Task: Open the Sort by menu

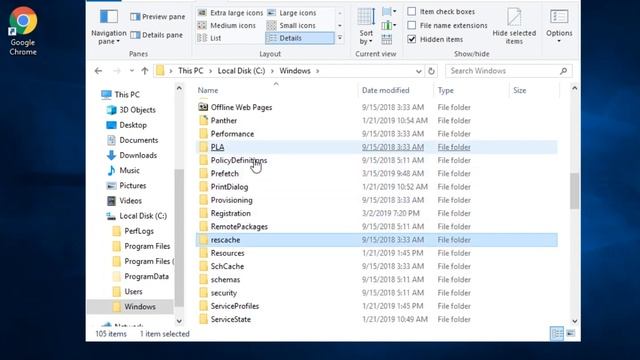Action: pos(366,26)
